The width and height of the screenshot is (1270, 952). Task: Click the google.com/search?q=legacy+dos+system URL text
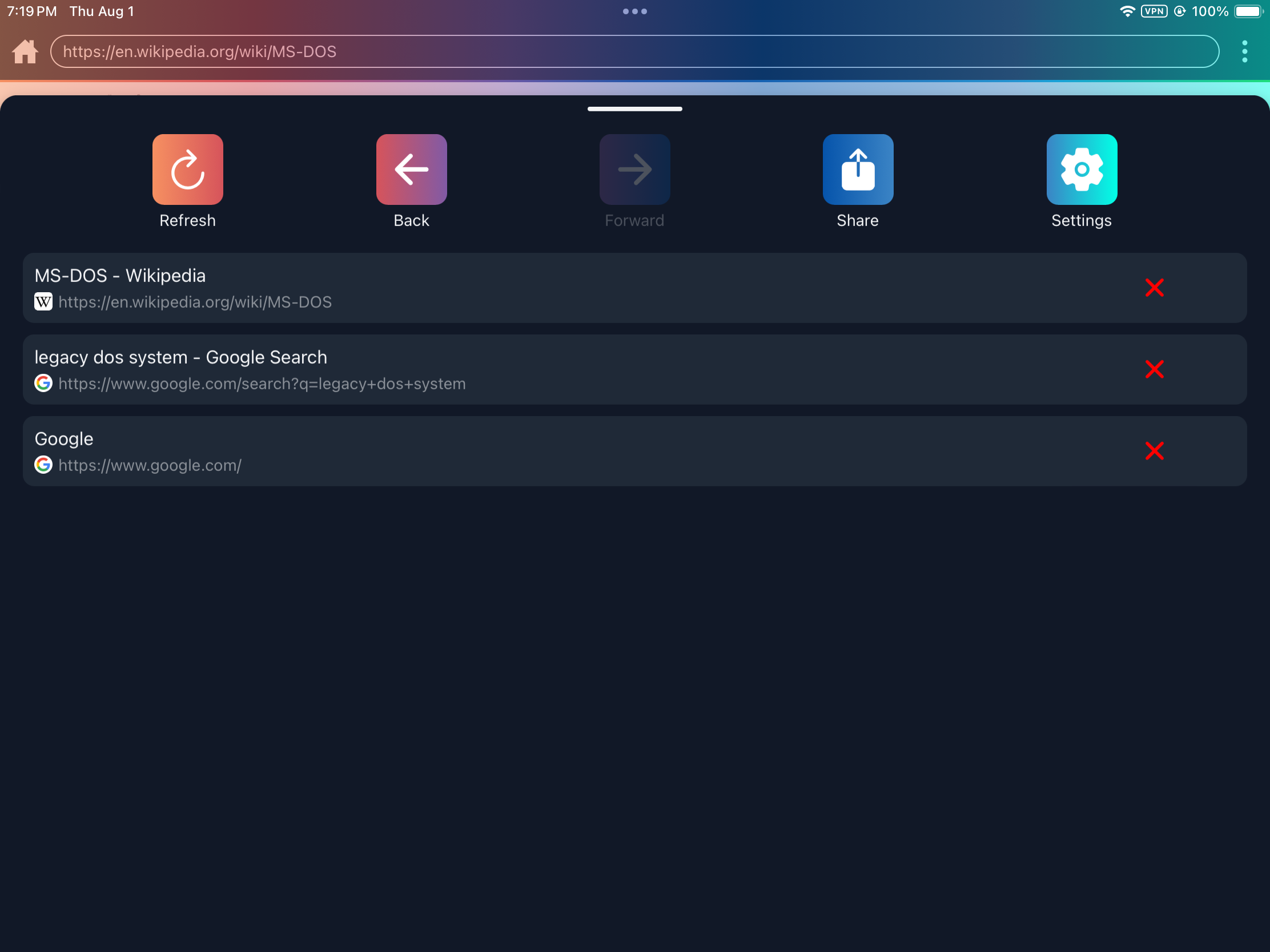click(262, 384)
